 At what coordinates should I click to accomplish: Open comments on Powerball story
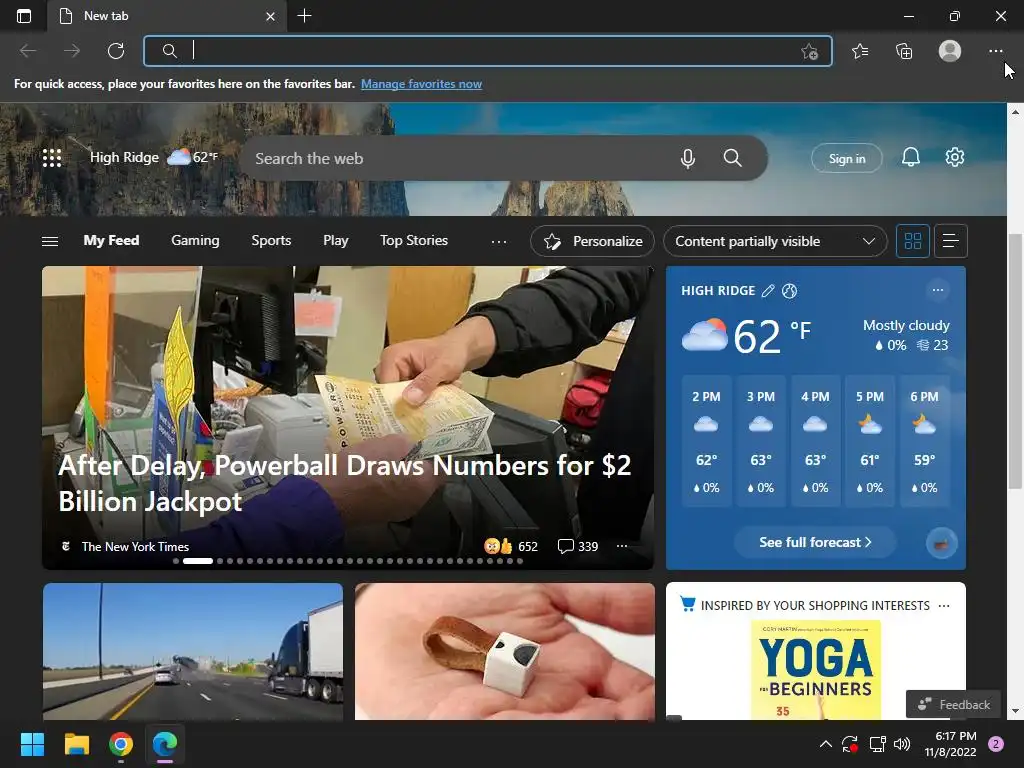pyautogui.click(x=578, y=546)
